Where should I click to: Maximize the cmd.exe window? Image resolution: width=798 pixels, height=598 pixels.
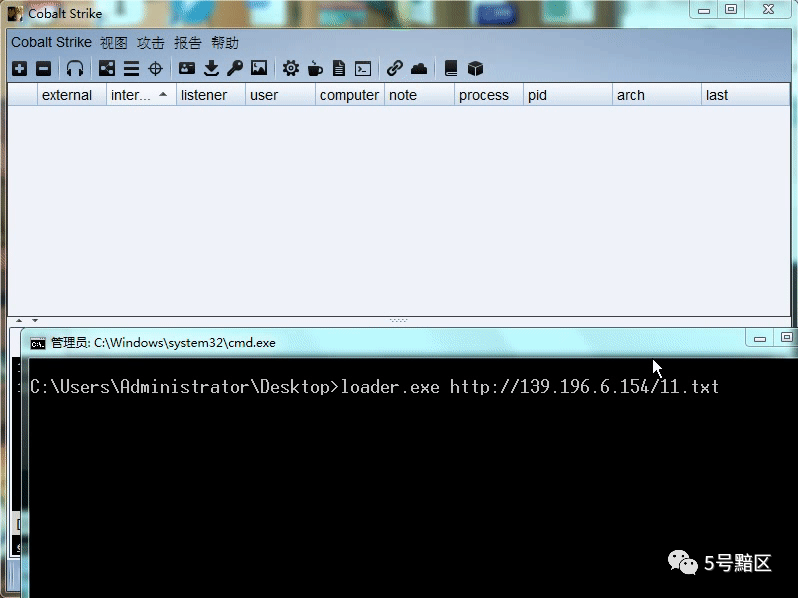(x=786, y=337)
